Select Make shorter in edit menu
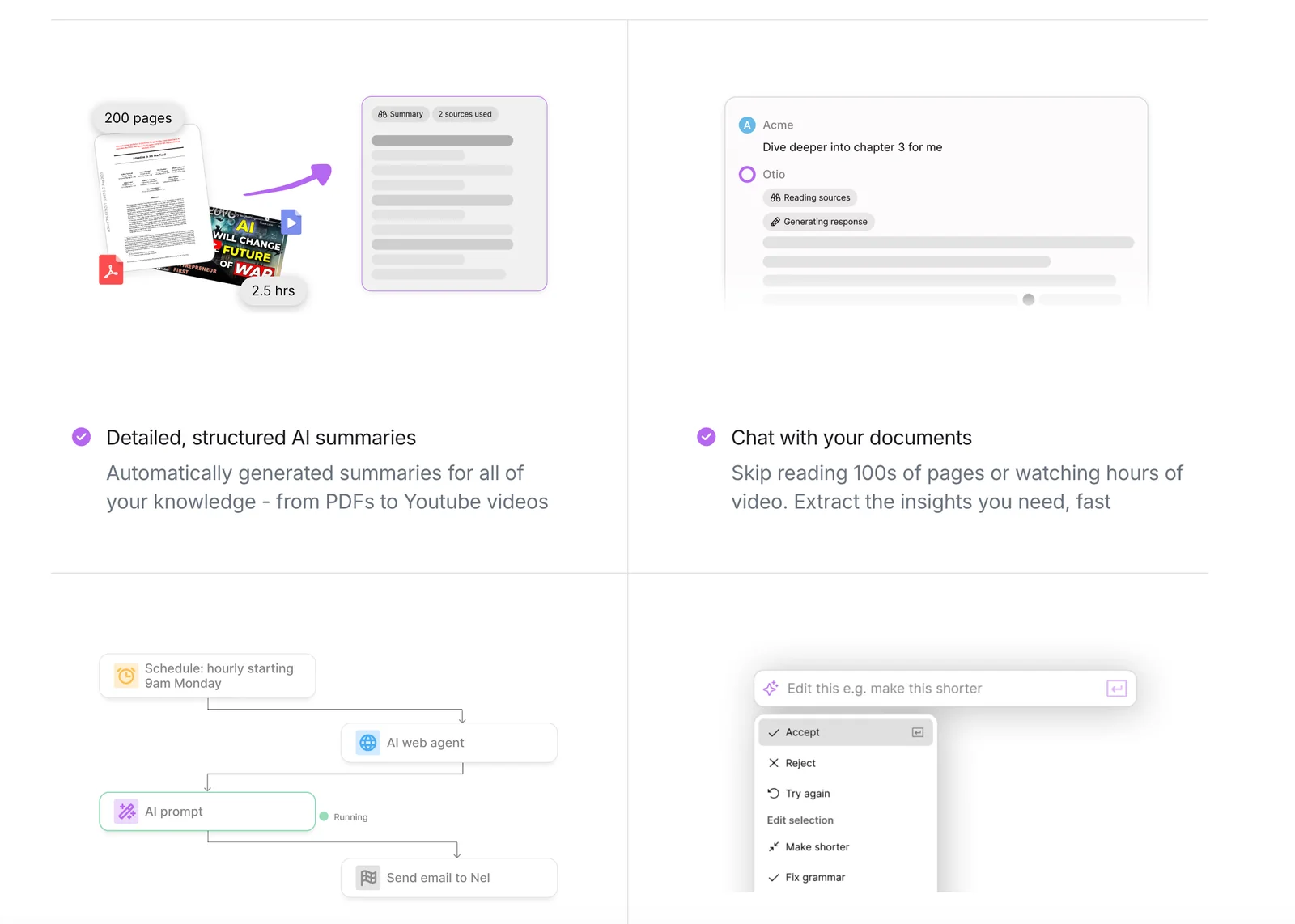The height and width of the screenshot is (924, 1295). [x=817, y=847]
